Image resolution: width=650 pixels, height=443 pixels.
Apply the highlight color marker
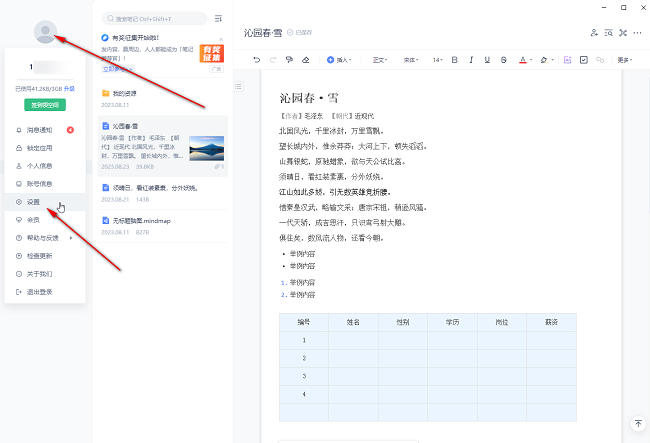click(544, 60)
